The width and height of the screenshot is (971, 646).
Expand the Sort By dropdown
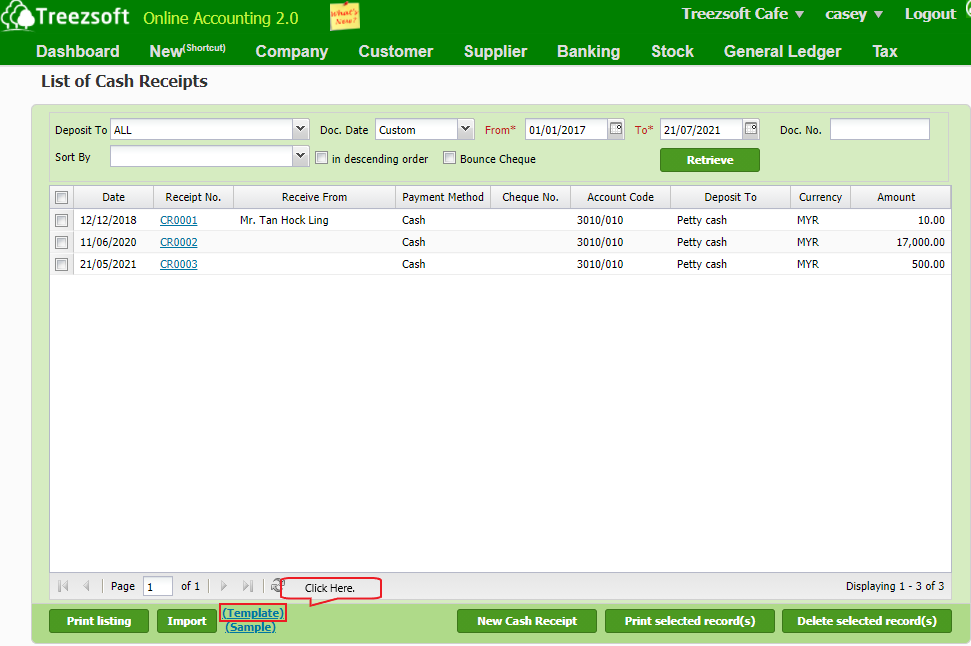pyautogui.click(x=301, y=157)
